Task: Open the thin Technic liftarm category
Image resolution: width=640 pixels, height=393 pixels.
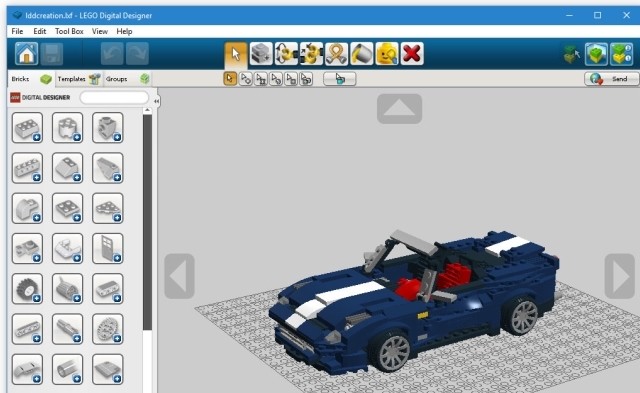Action: click(27, 329)
